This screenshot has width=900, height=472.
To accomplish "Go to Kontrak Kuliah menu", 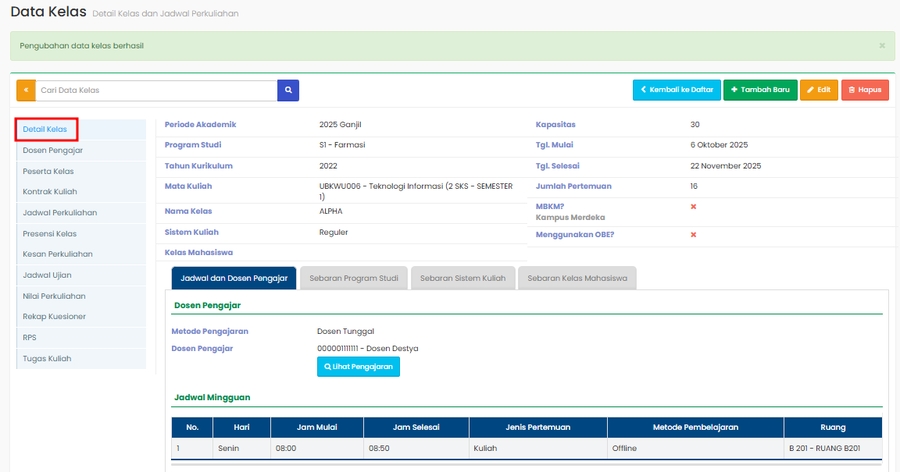I will point(51,192).
